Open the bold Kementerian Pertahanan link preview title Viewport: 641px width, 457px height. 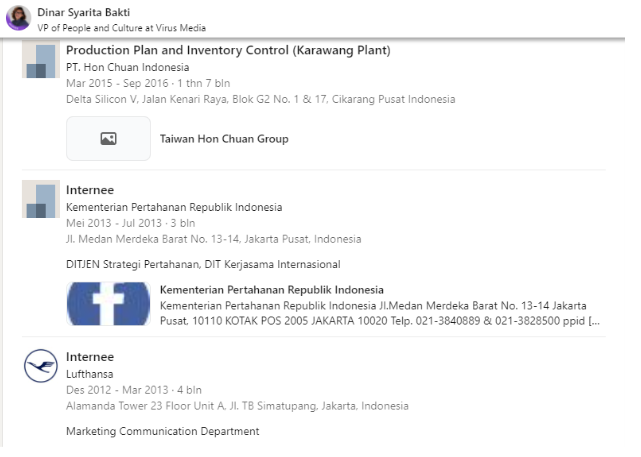click(x=272, y=291)
